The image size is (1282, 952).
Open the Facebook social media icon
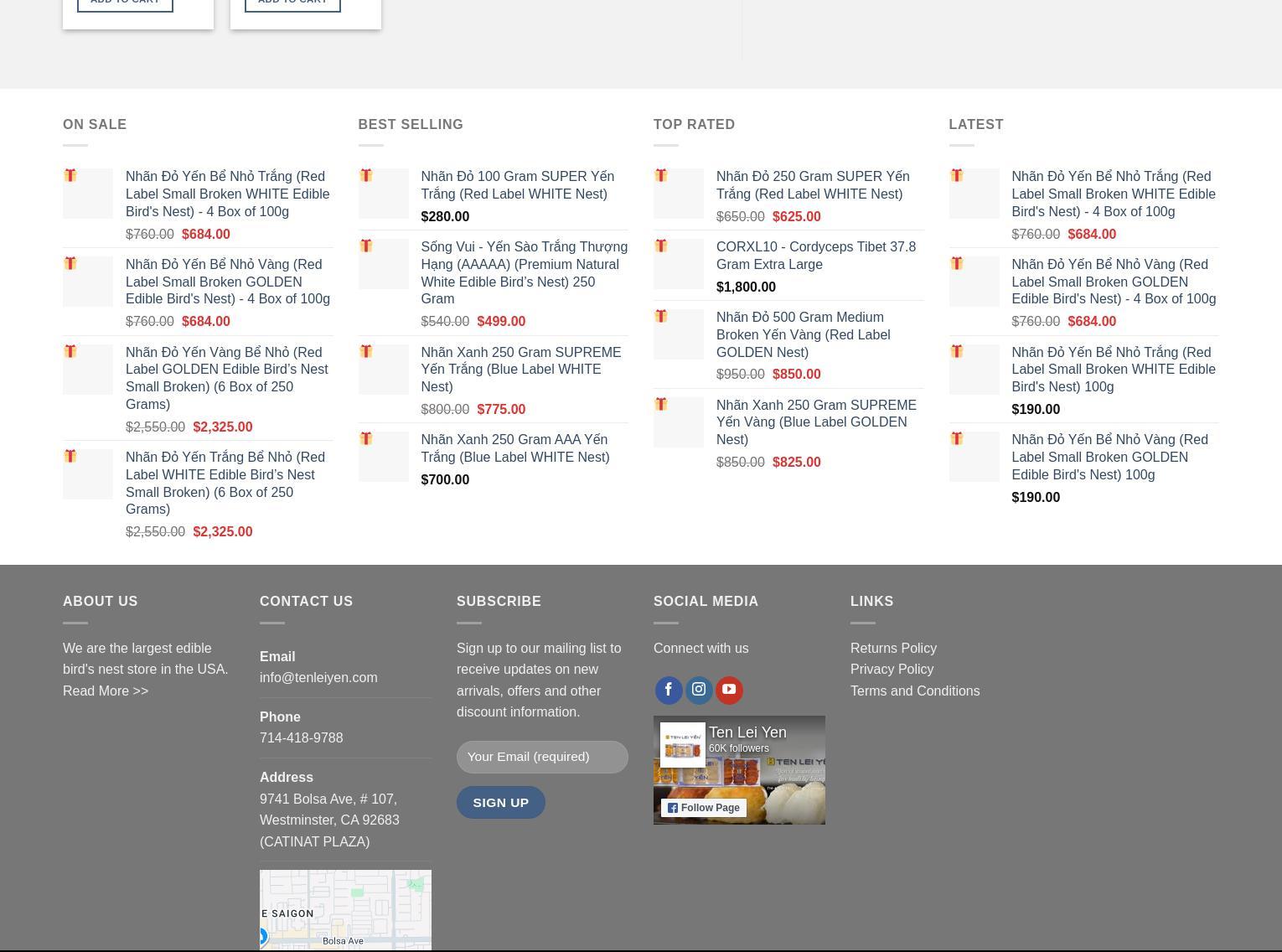tap(669, 690)
